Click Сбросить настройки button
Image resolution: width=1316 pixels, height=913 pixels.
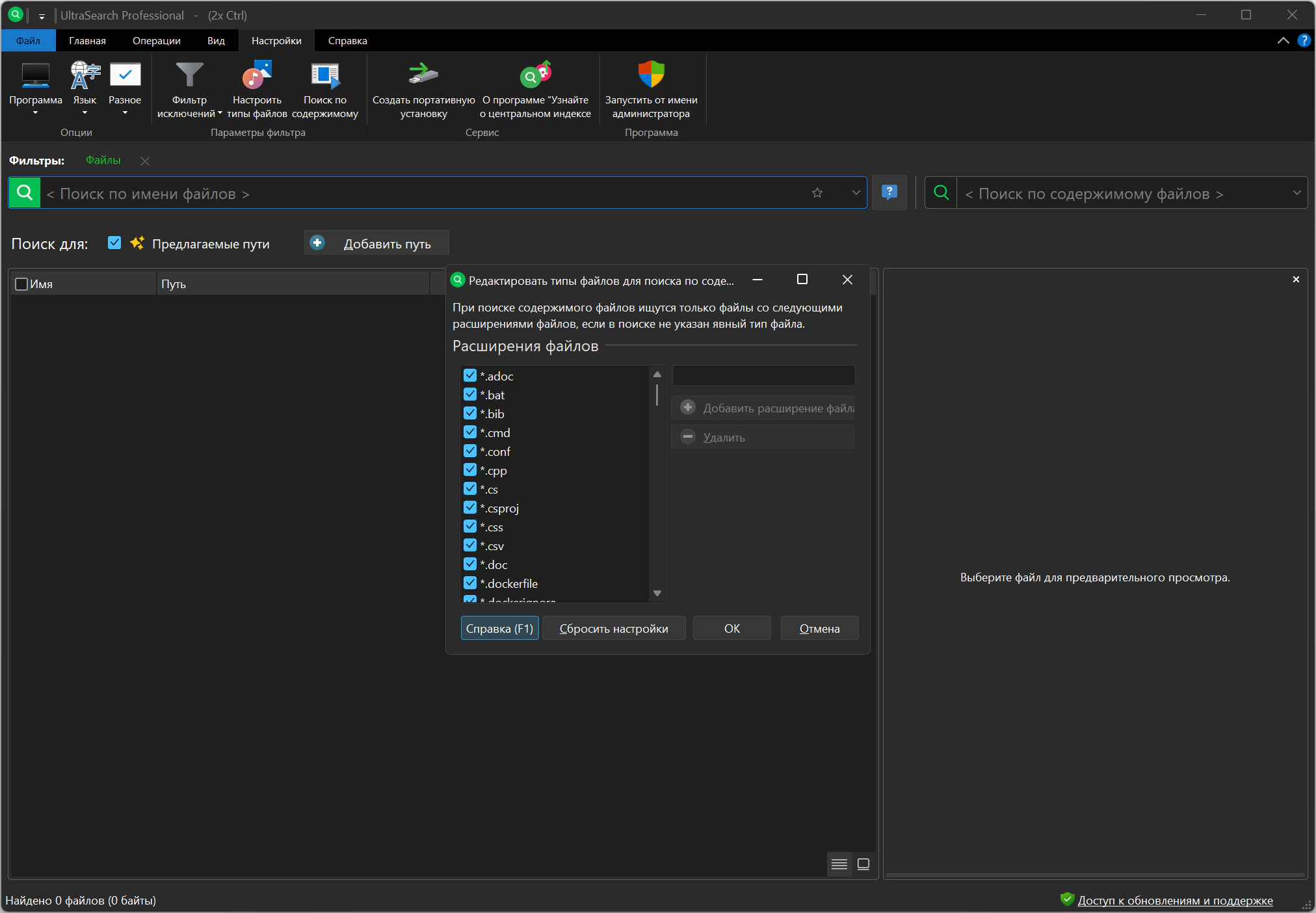pos(613,628)
